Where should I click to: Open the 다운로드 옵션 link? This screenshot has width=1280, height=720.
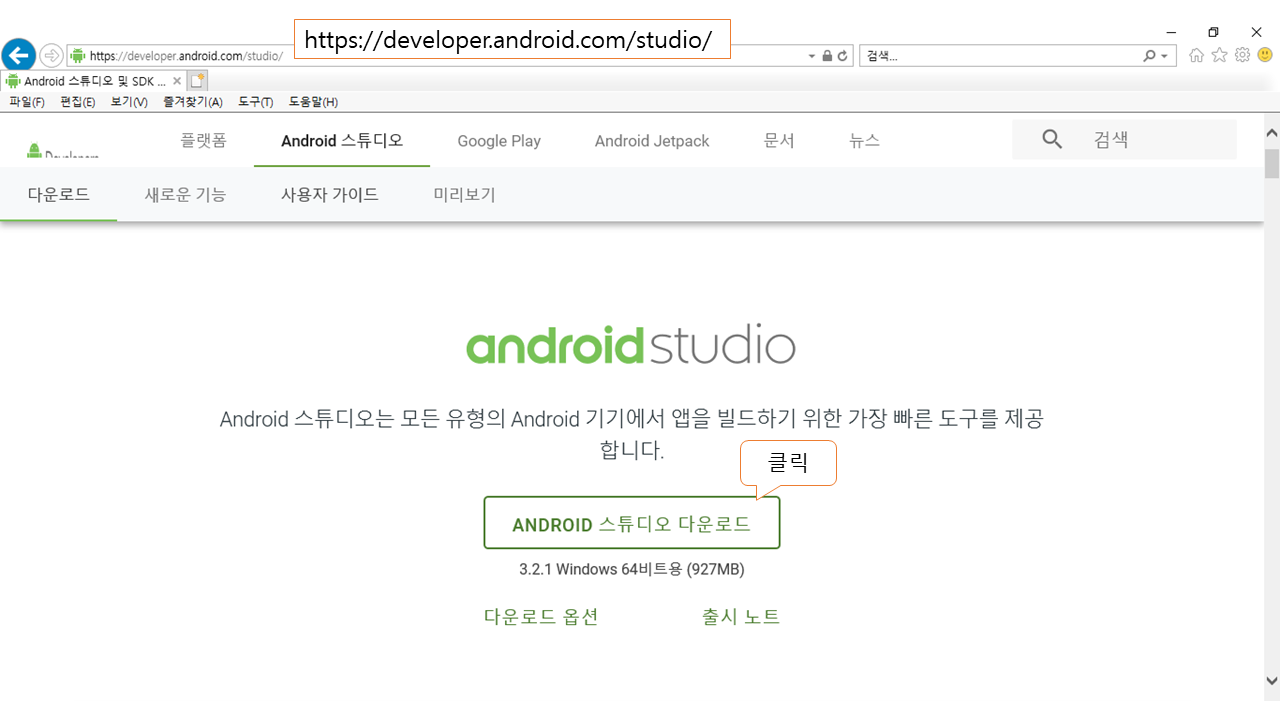click(x=541, y=617)
